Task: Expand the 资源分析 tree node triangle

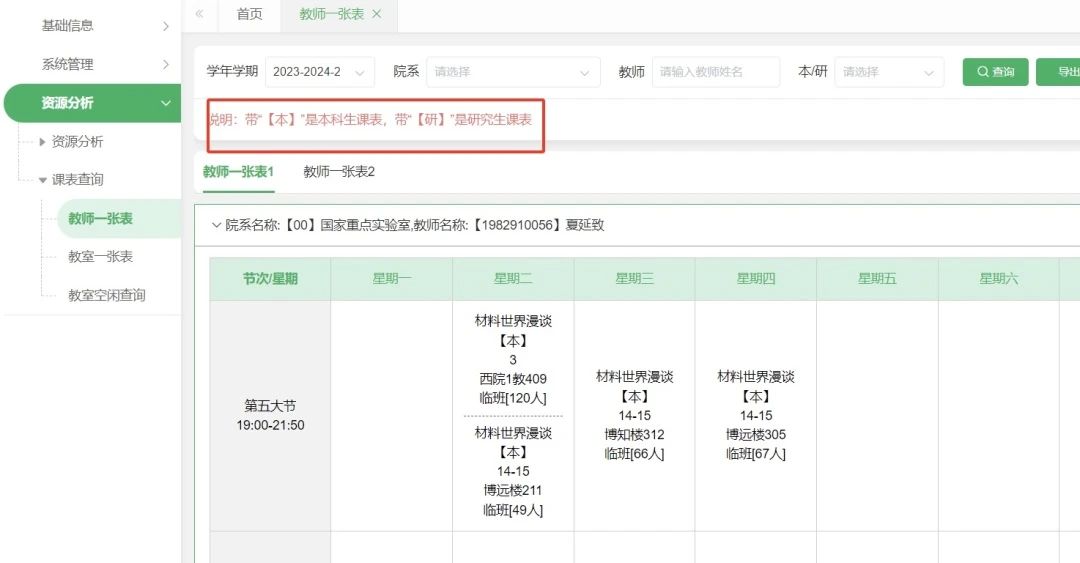Action: (x=42, y=142)
